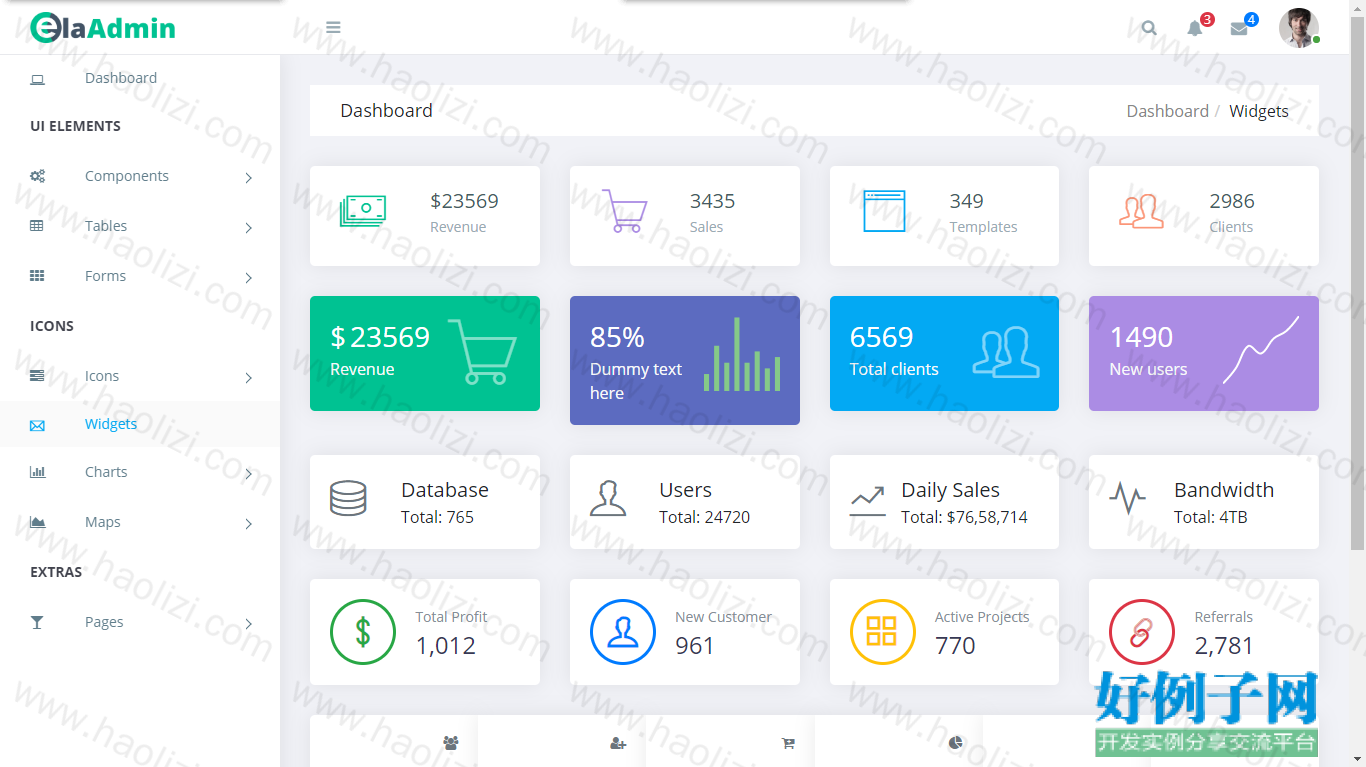Click the green Total Profit dollar icon
Image resolution: width=1366 pixels, height=767 pixels.
(x=363, y=632)
